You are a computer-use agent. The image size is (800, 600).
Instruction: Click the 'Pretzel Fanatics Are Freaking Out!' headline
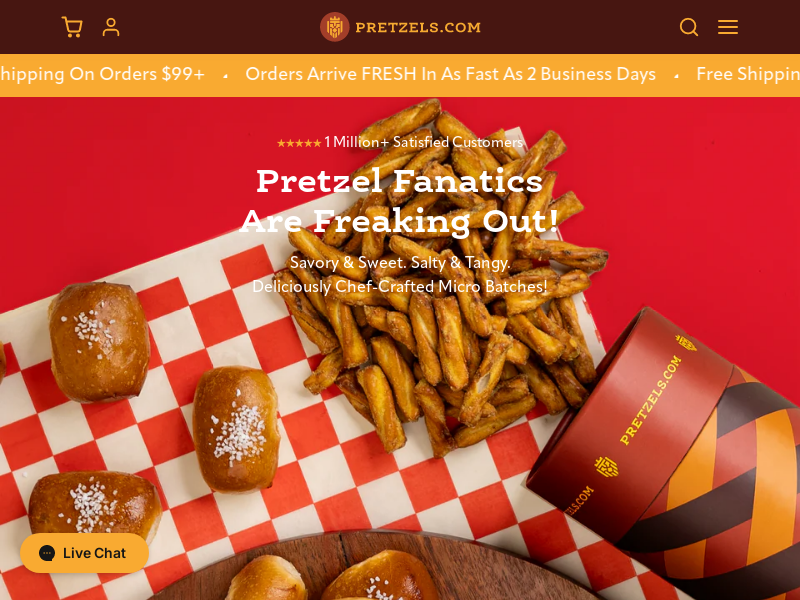[x=399, y=201]
